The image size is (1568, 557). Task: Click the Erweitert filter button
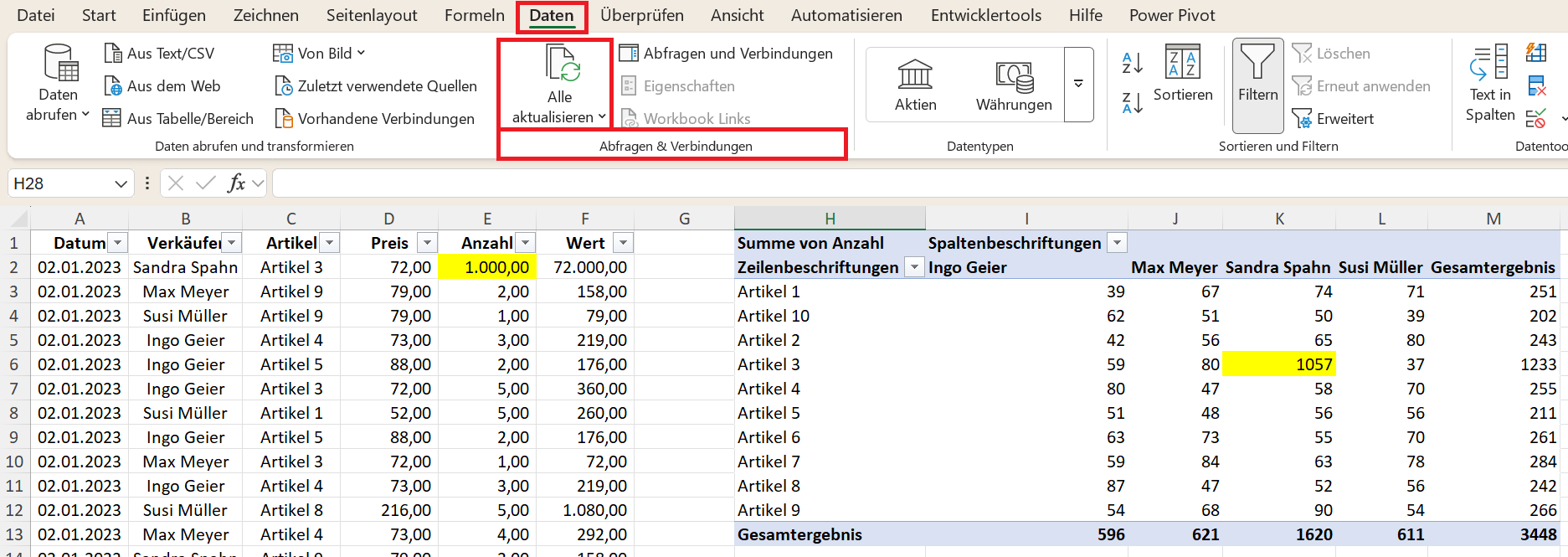(1334, 119)
